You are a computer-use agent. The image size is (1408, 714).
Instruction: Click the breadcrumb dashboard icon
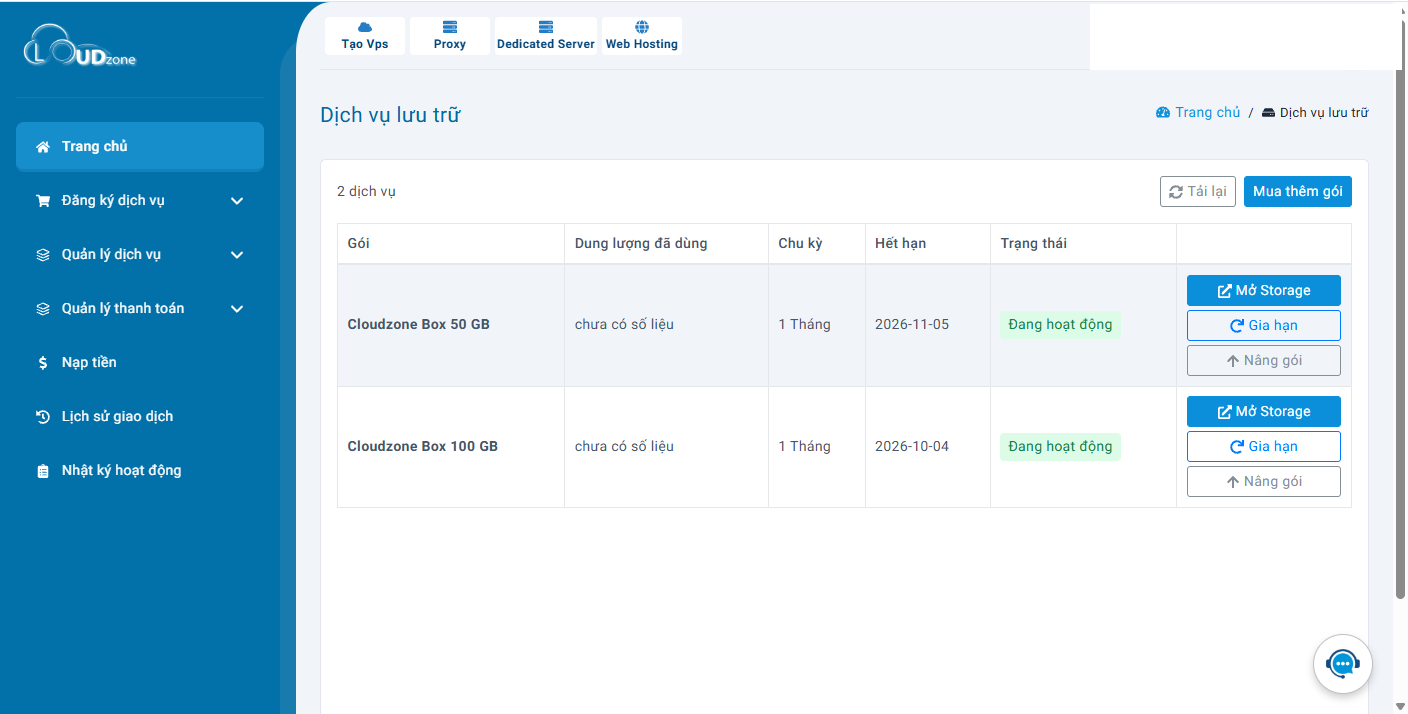(x=1163, y=113)
